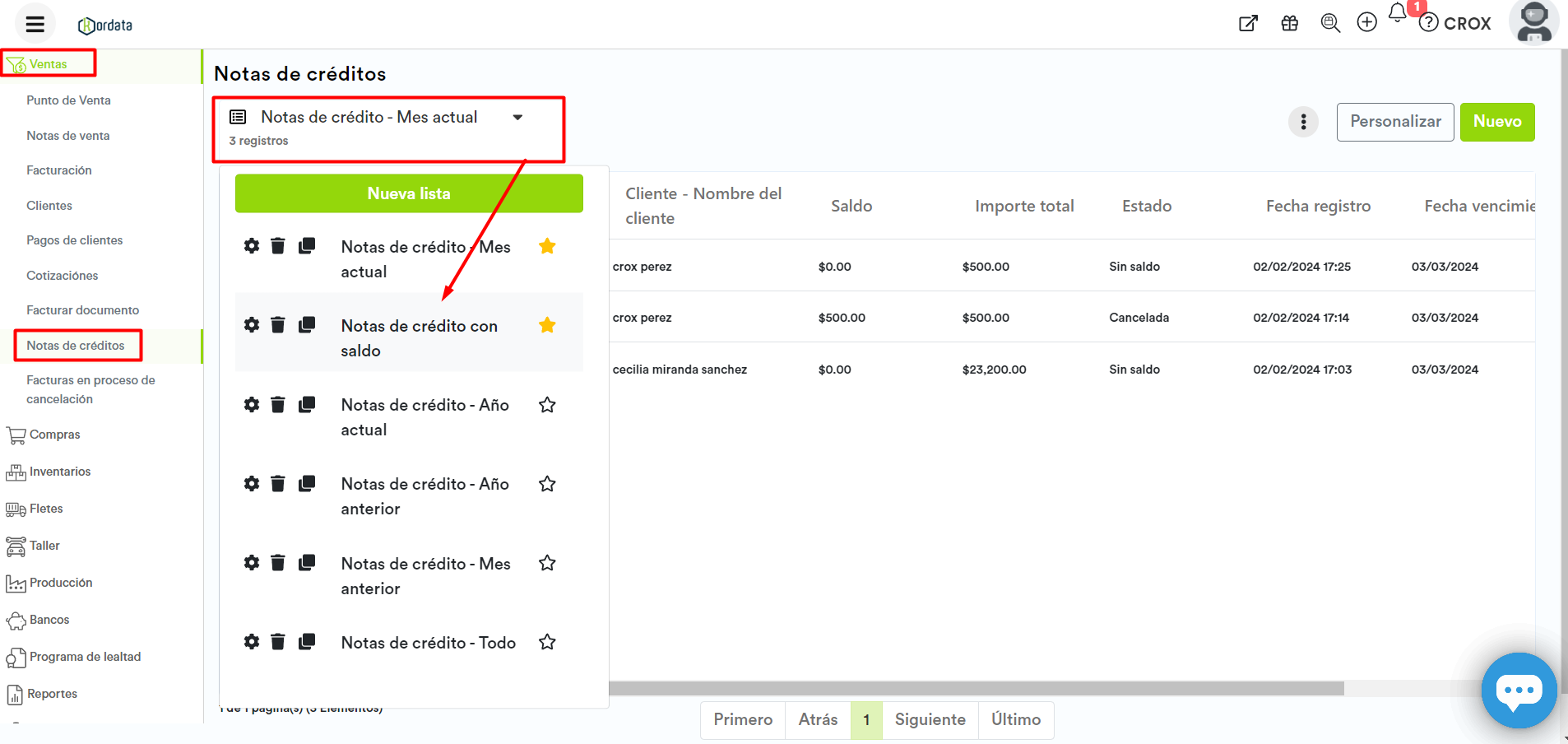Screen dimensions: 1568x744
Task: Favorite the 'Notas de crédito - Año actual' list
Action: point(547,405)
